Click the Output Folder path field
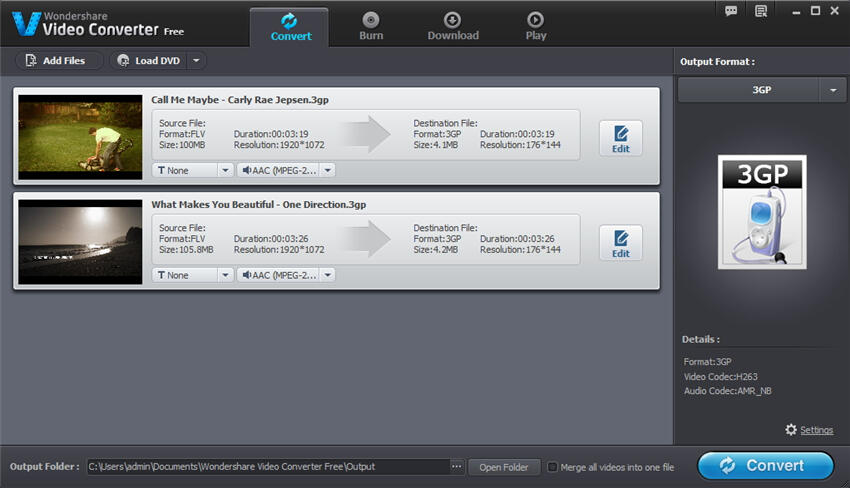 click(268, 466)
